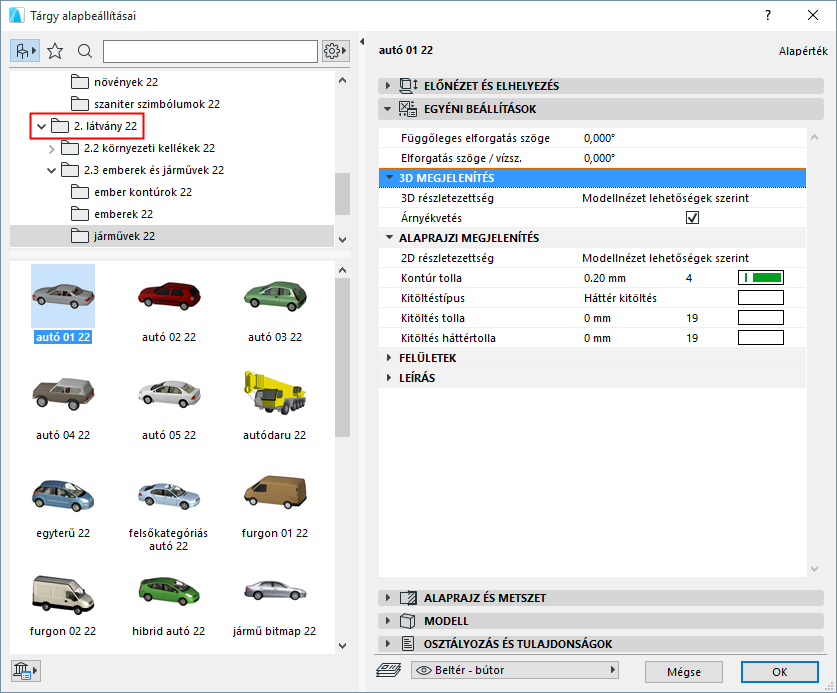Select the object browser chair icon
837x693 pixels.
point(22,50)
